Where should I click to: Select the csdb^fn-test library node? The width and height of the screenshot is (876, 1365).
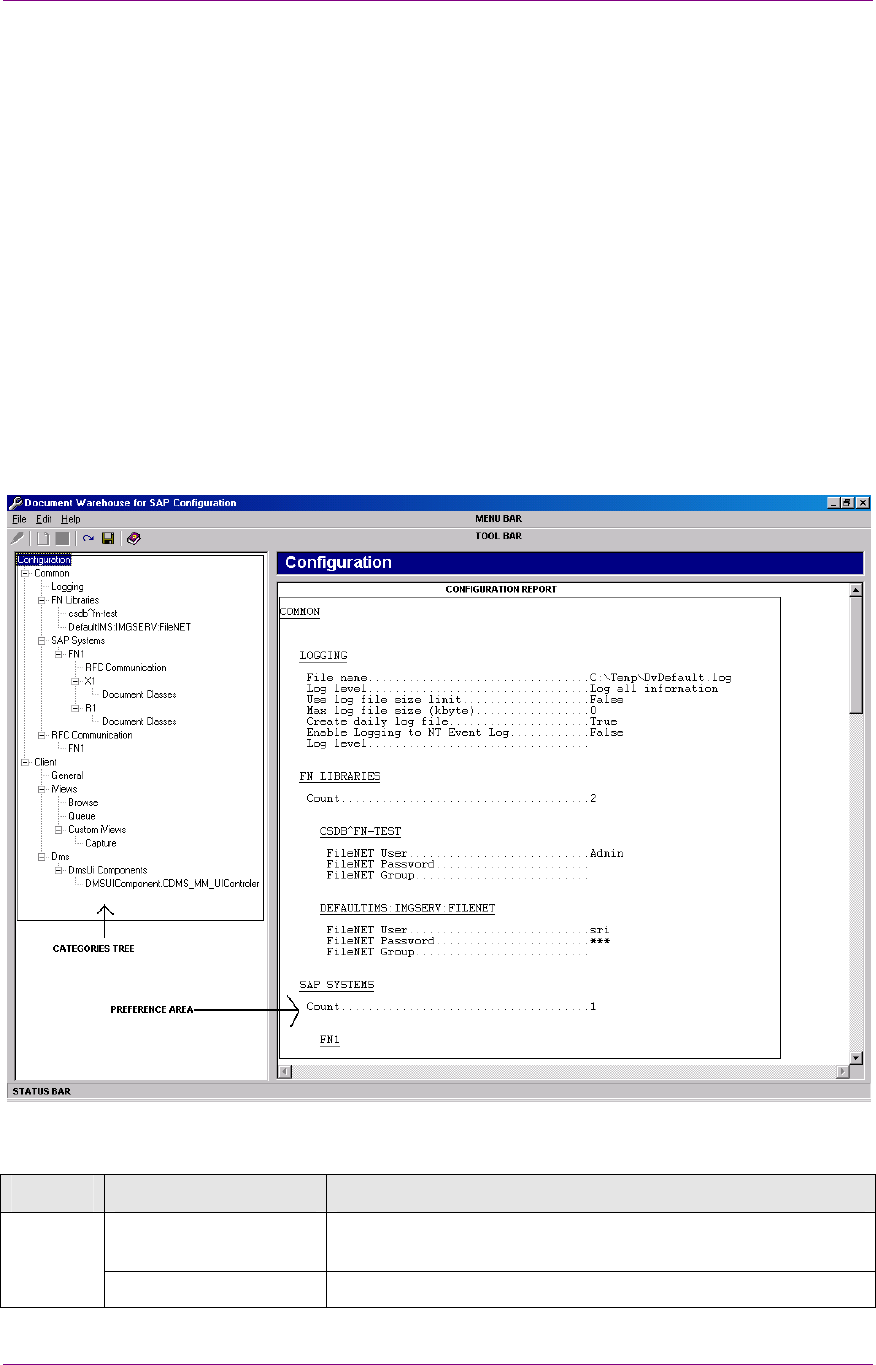[x=94, y=613]
